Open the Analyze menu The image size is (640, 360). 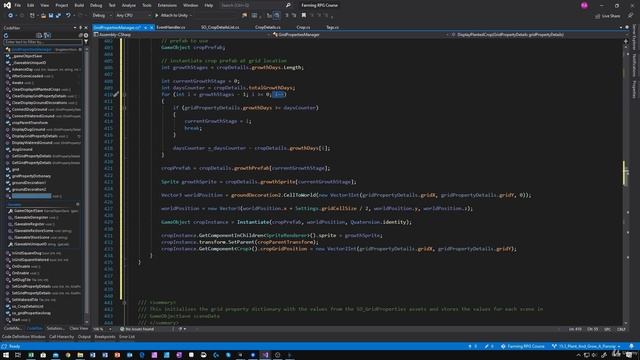(129, 5)
